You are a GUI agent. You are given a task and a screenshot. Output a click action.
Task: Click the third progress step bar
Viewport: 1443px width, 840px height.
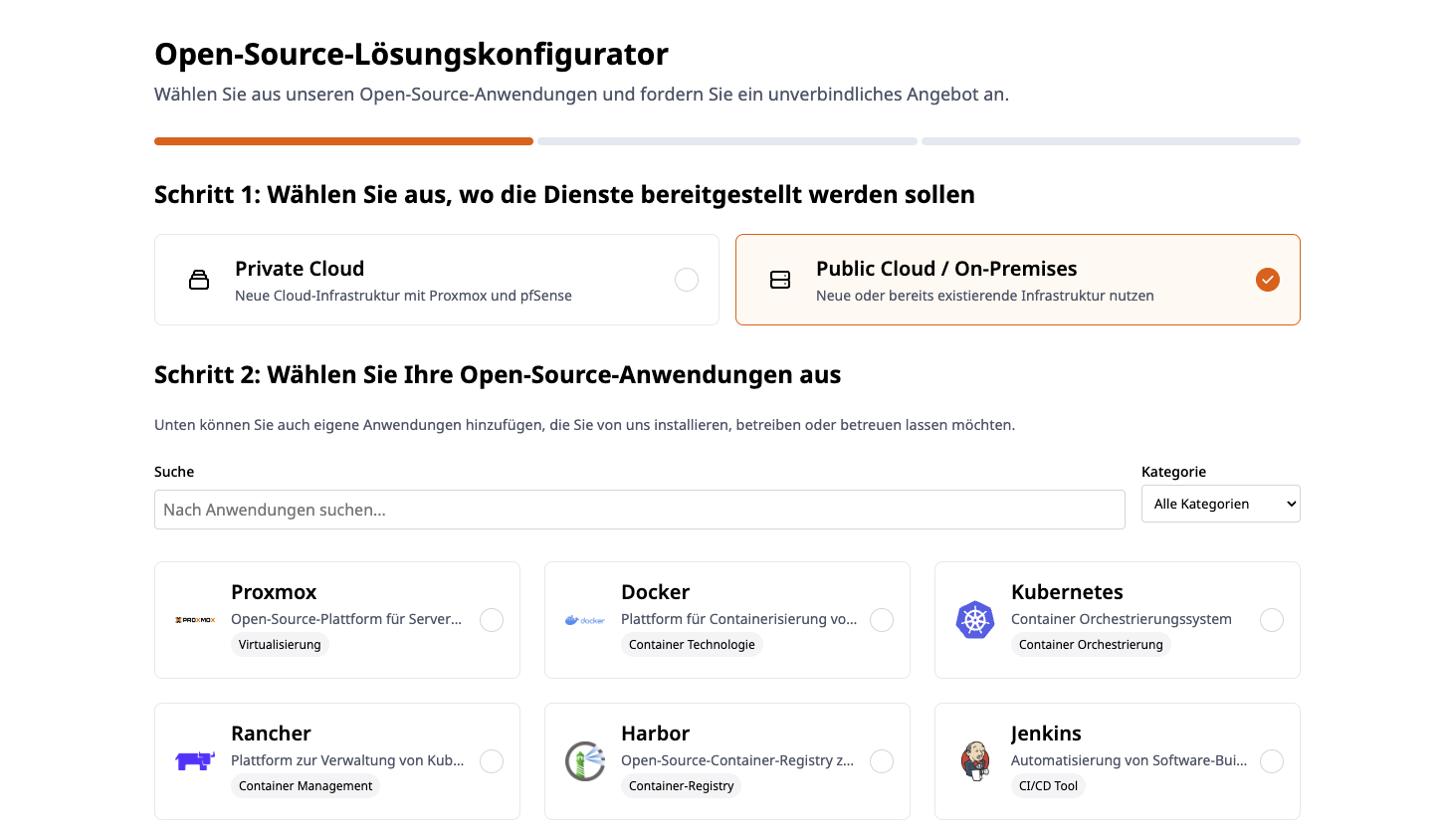coord(1111,141)
